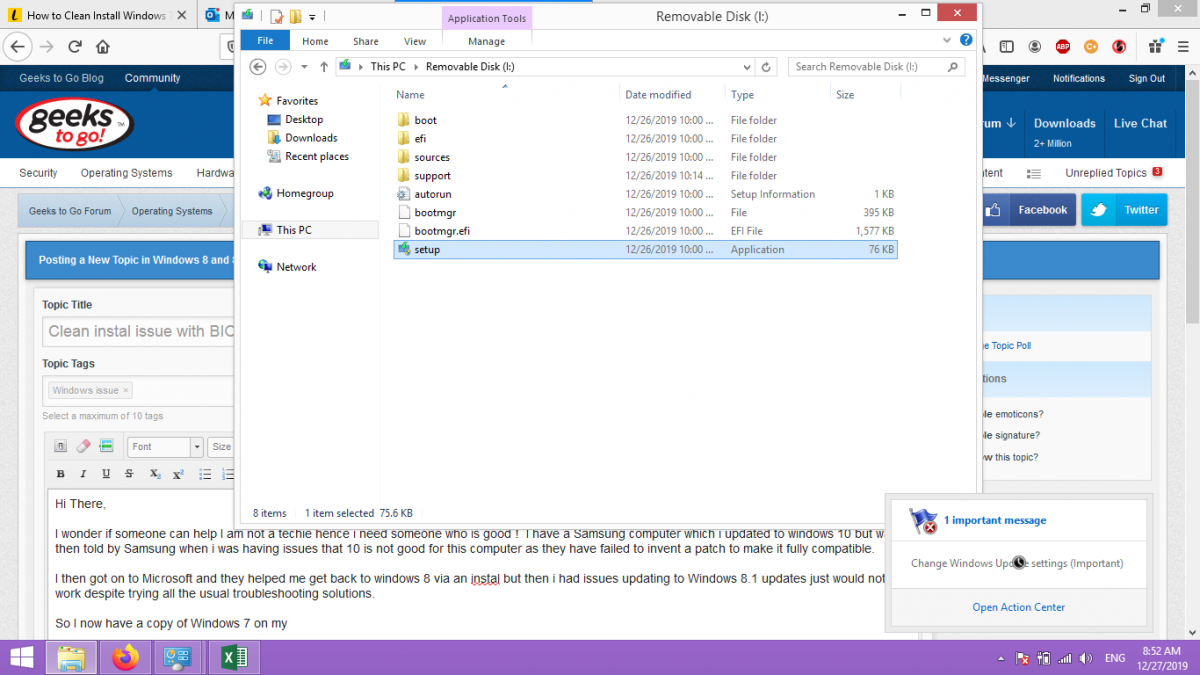
Task: Click the Subscript button in the editor
Action: point(155,474)
